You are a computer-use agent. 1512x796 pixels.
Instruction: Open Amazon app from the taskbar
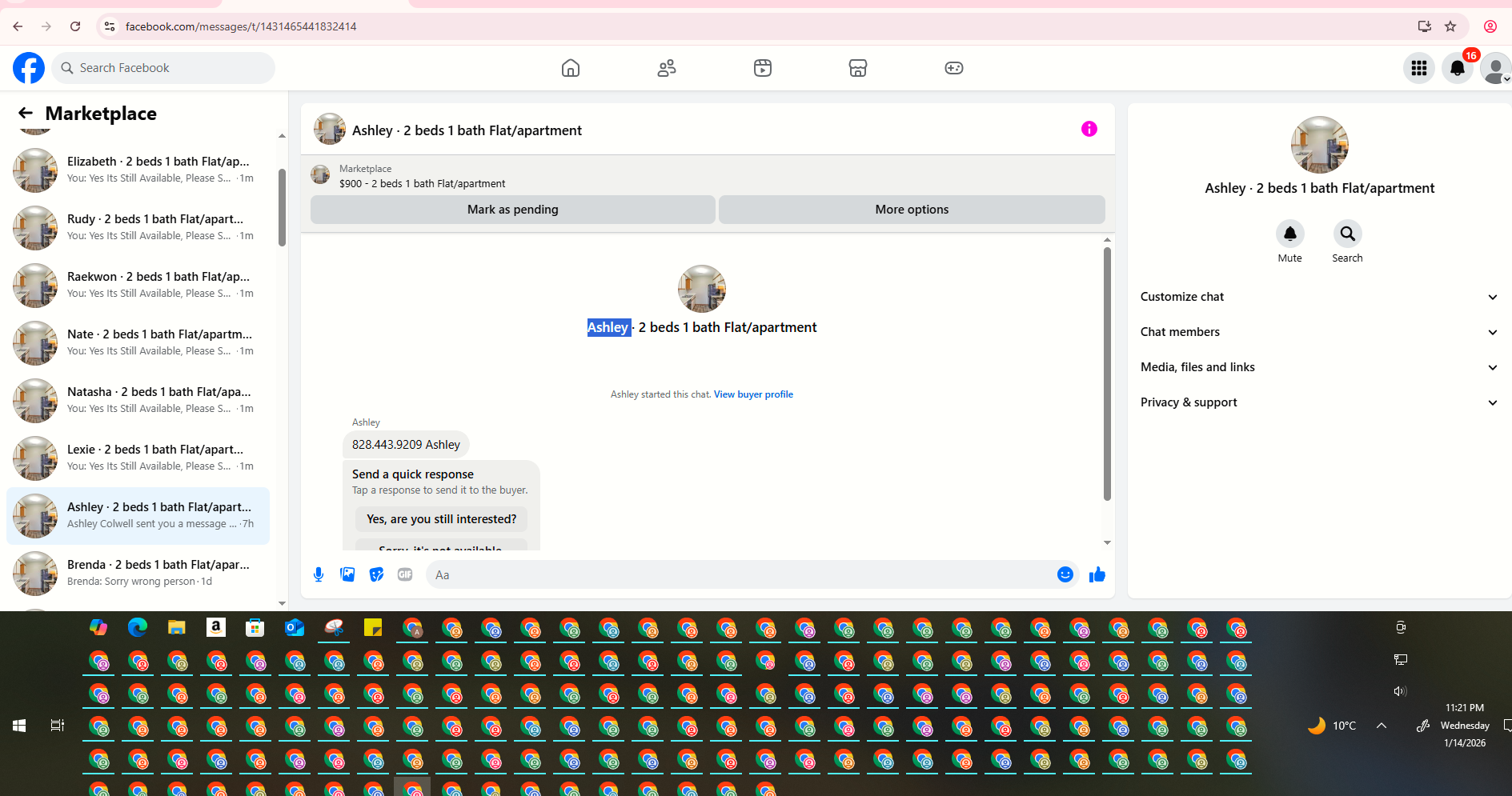pos(215,627)
